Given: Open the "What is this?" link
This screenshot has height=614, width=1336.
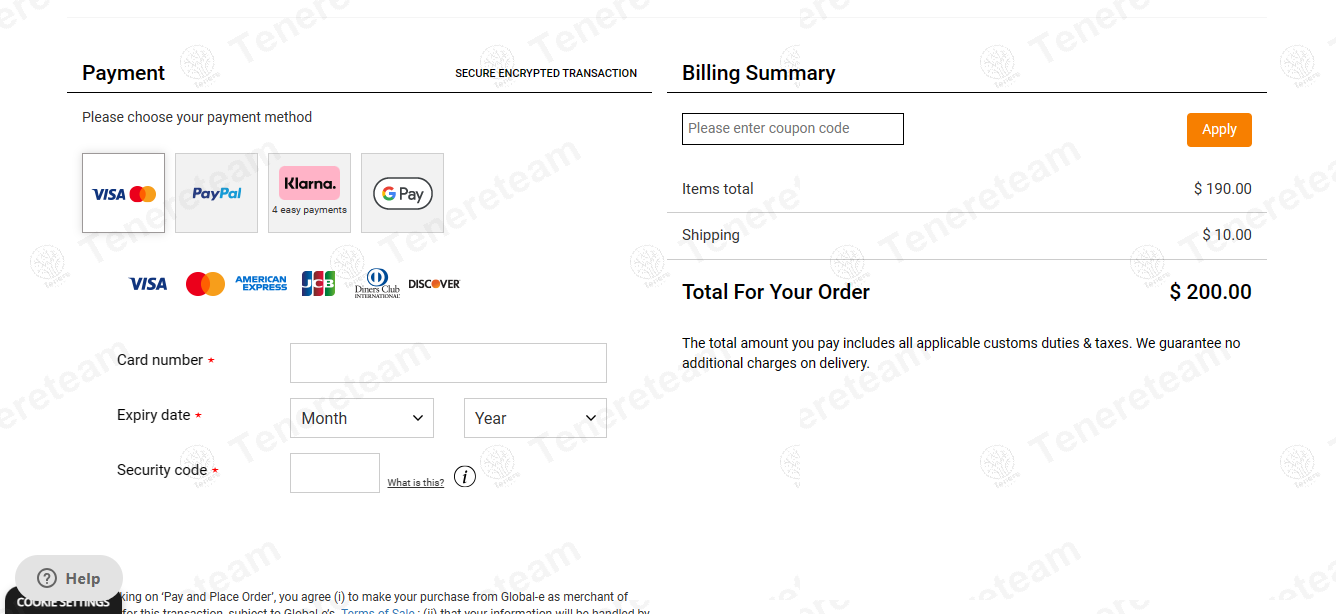Looking at the screenshot, I should (416, 483).
